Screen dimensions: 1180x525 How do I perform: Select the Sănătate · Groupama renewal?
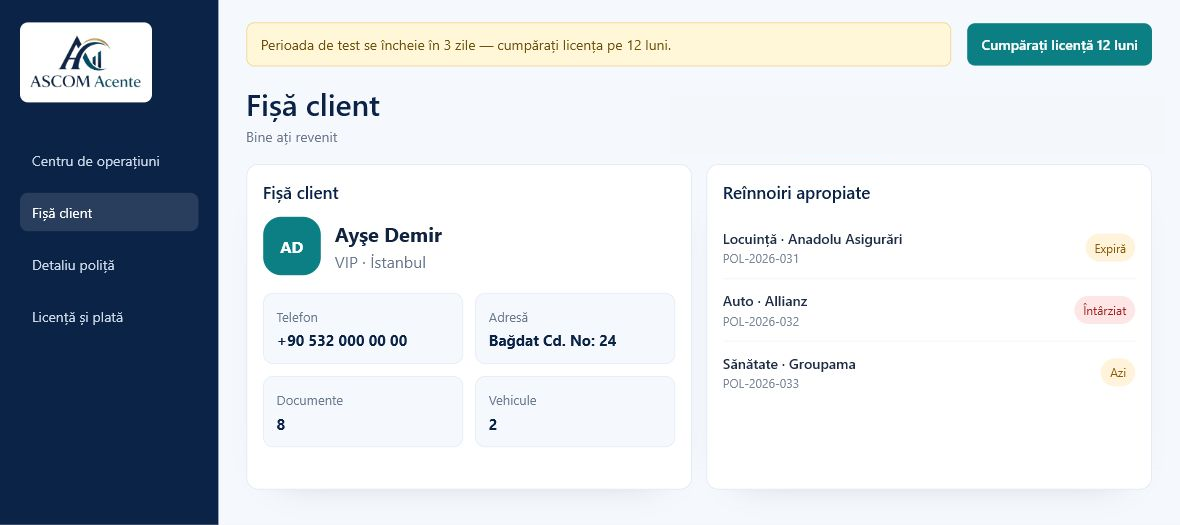(929, 373)
